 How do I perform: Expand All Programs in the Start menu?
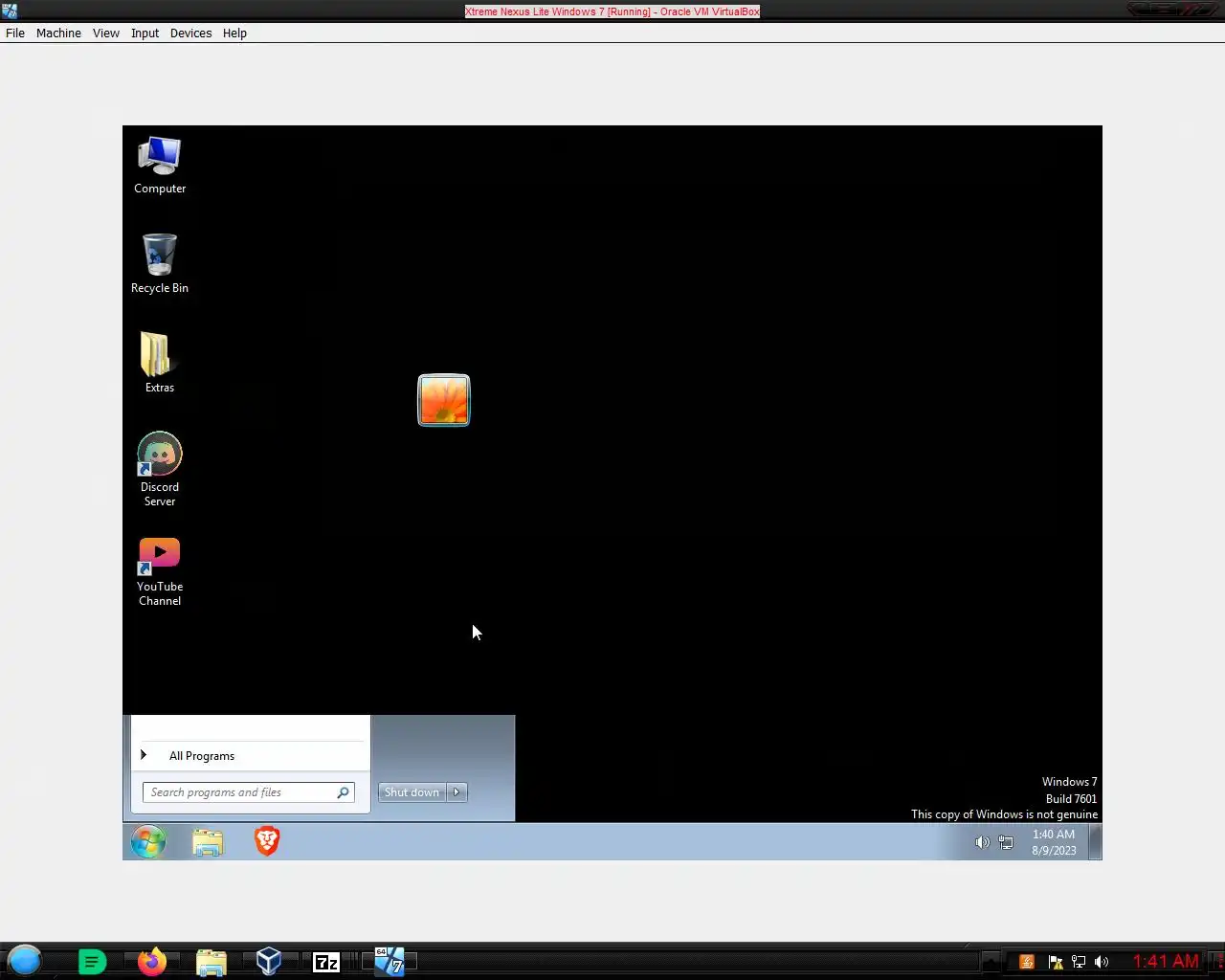250,756
